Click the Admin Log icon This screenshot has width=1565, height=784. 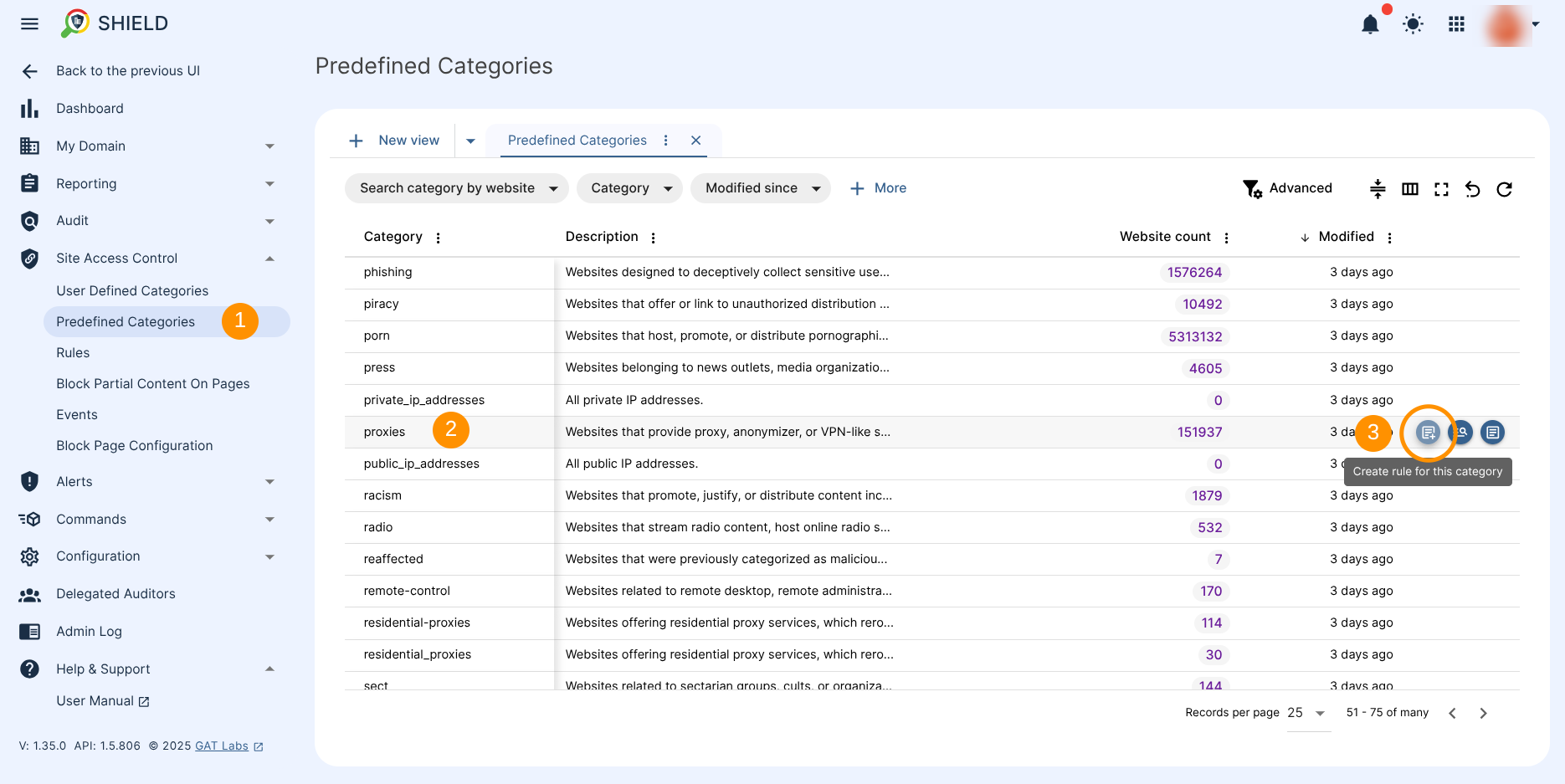29,632
